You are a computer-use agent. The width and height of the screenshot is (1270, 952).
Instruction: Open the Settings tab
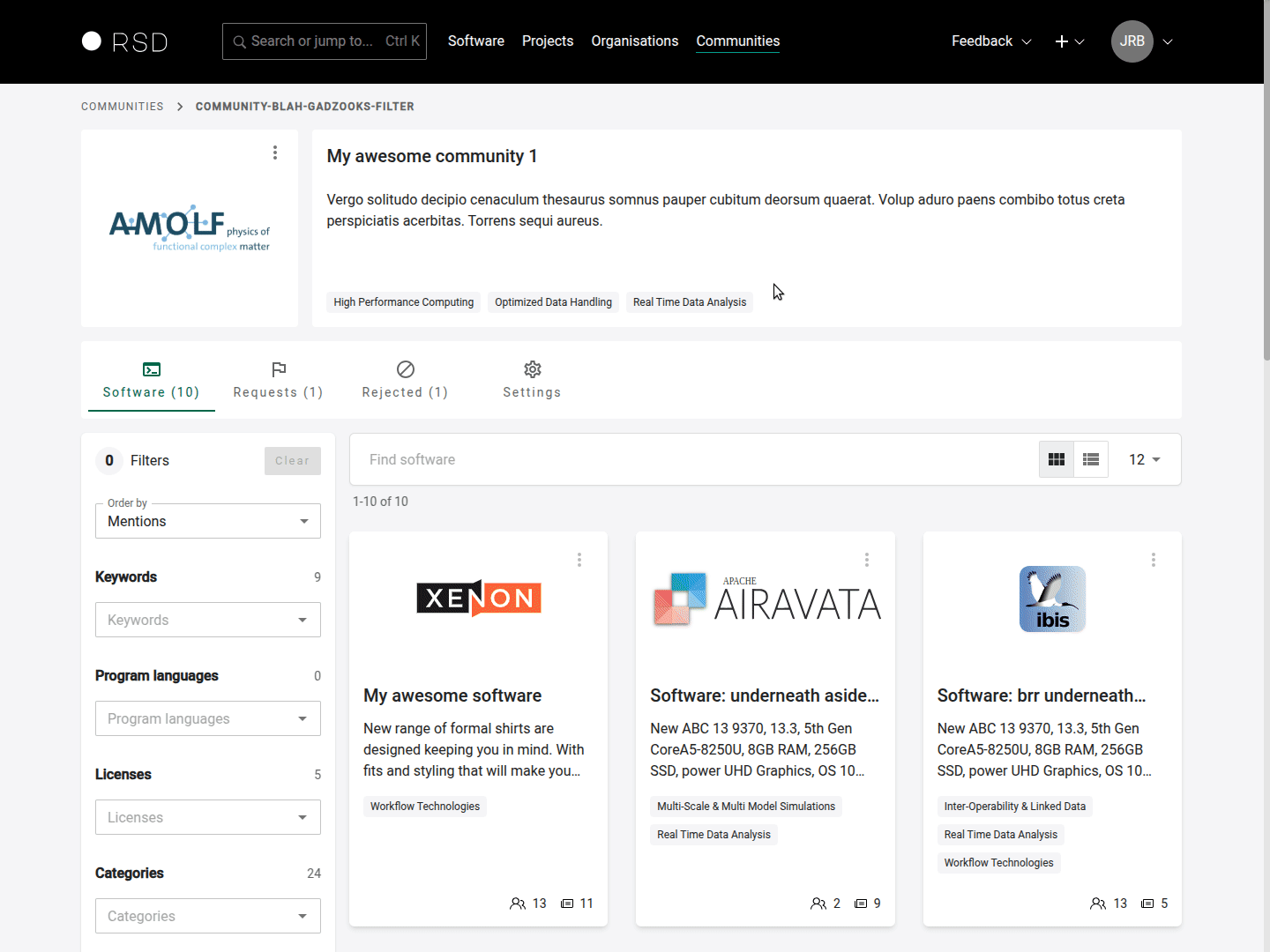click(x=532, y=380)
